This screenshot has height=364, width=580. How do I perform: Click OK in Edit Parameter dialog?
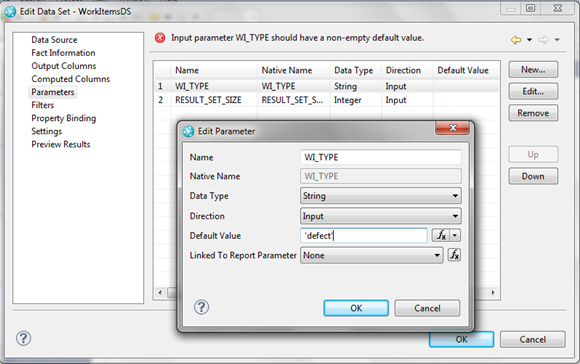pos(356,308)
